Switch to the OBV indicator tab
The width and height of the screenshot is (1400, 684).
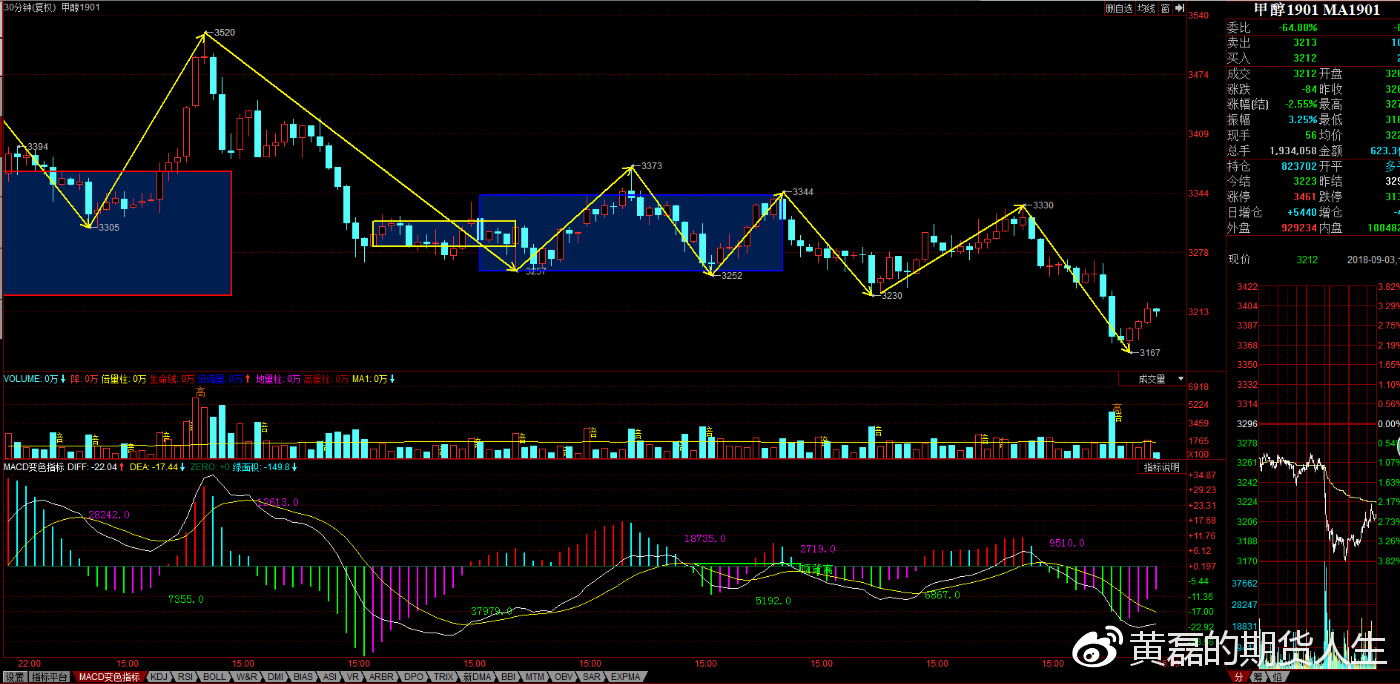coord(564,677)
